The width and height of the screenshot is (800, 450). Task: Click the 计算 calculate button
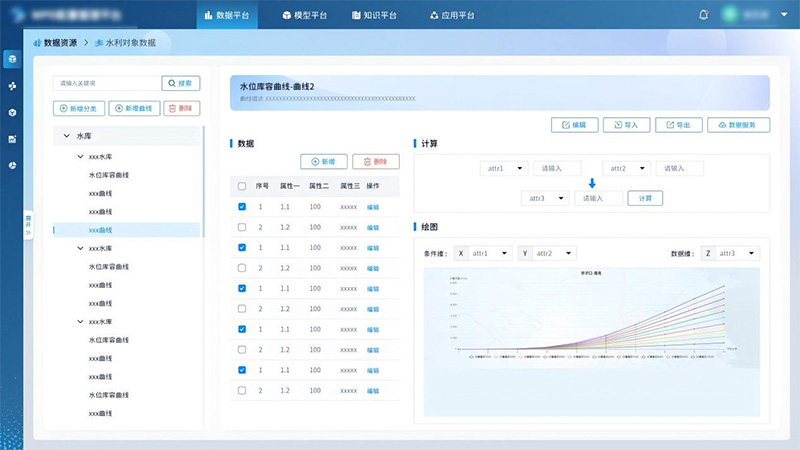point(645,198)
